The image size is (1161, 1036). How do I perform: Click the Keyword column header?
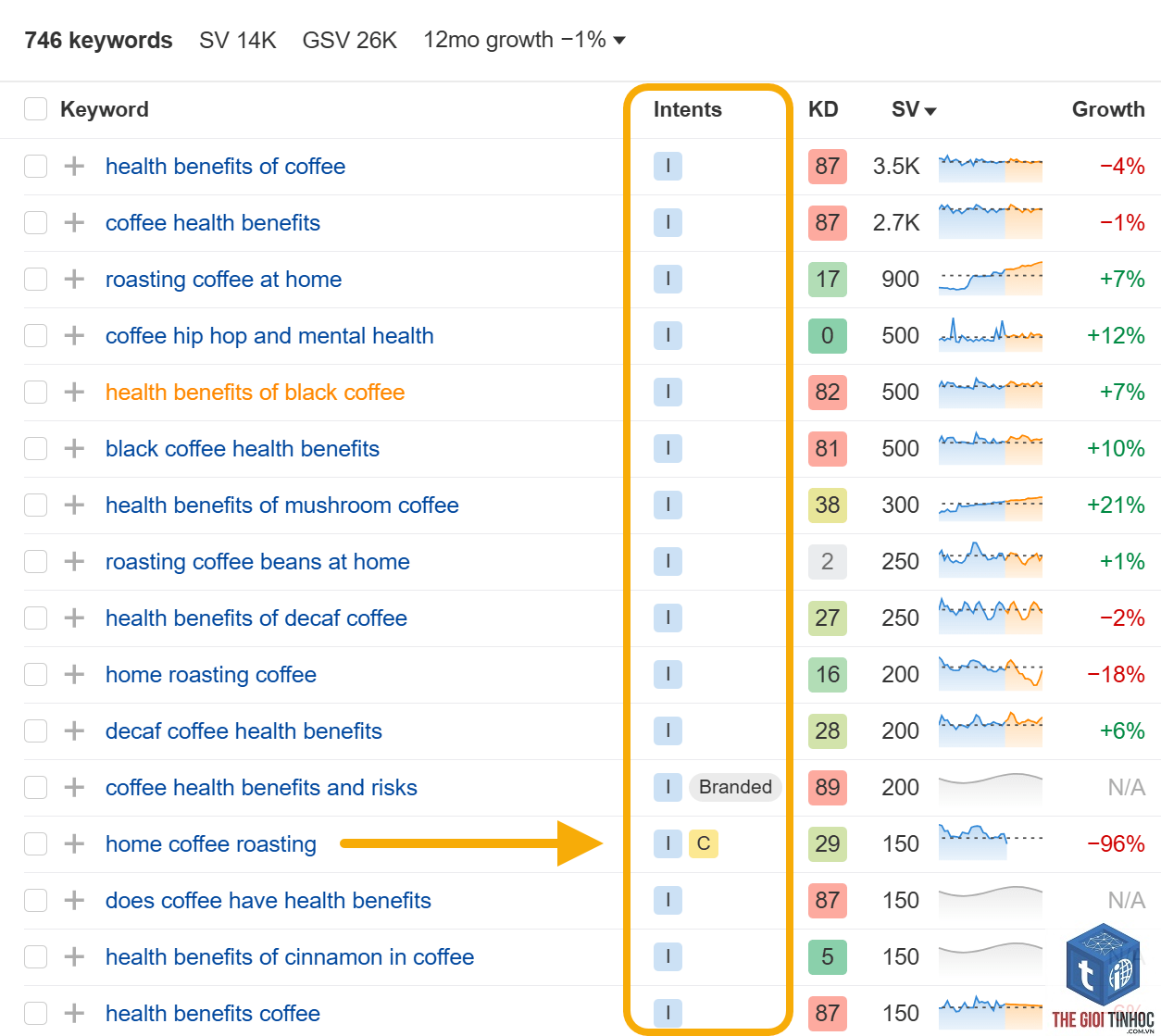pyautogui.click(x=104, y=109)
